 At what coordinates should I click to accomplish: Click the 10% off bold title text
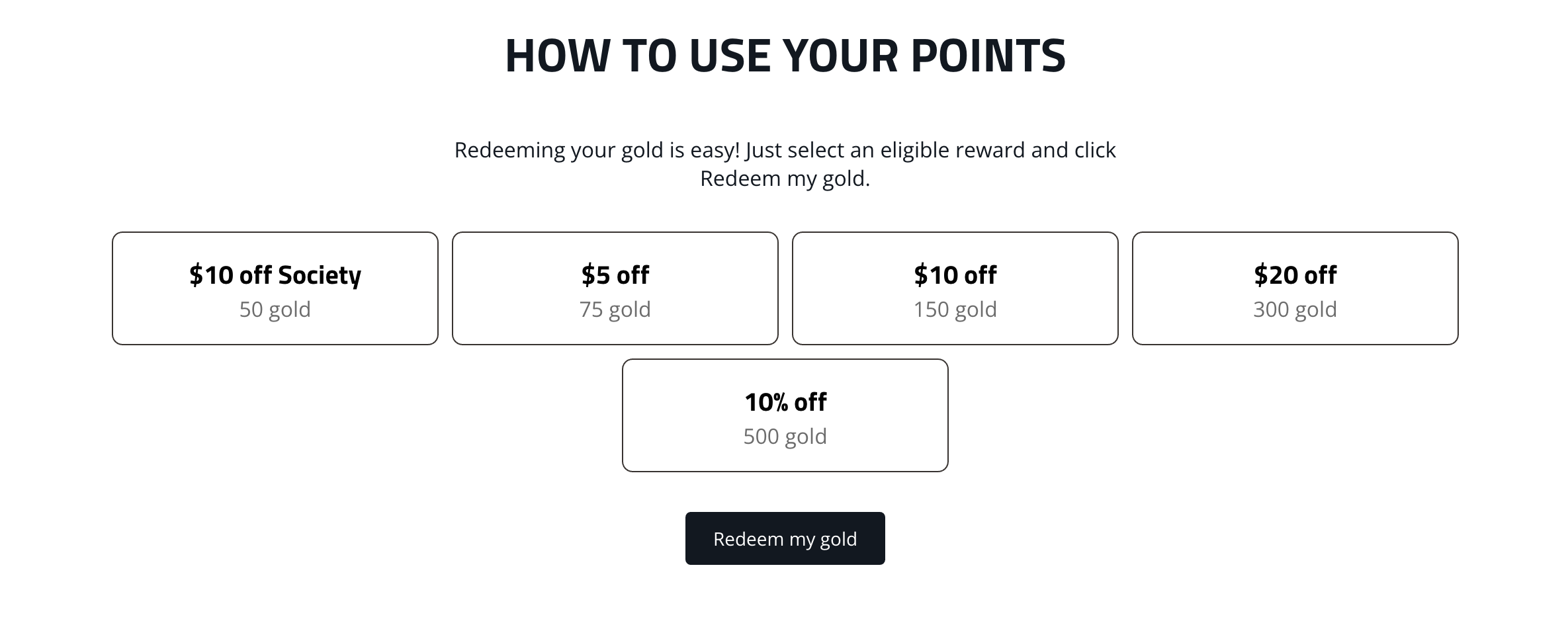pyautogui.click(x=785, y=401)
